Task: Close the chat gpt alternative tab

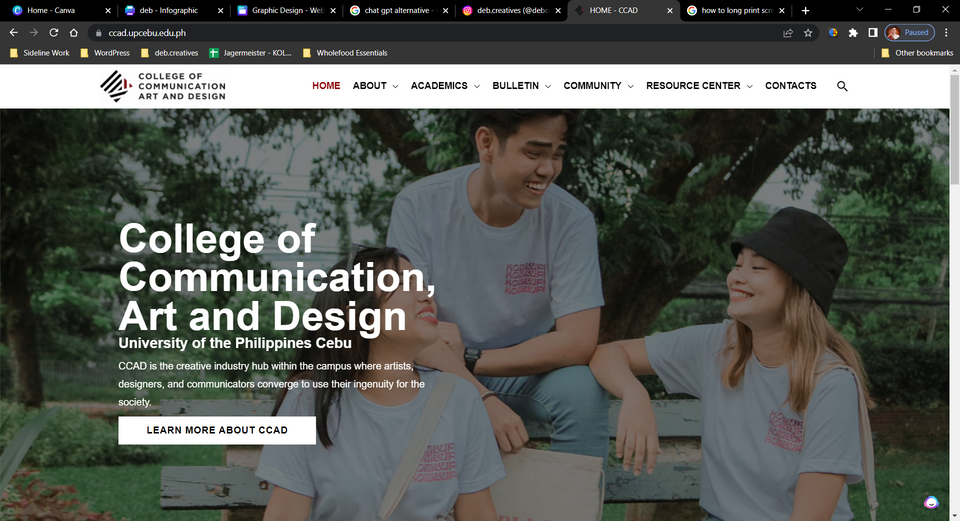Action: coord(445,10)
